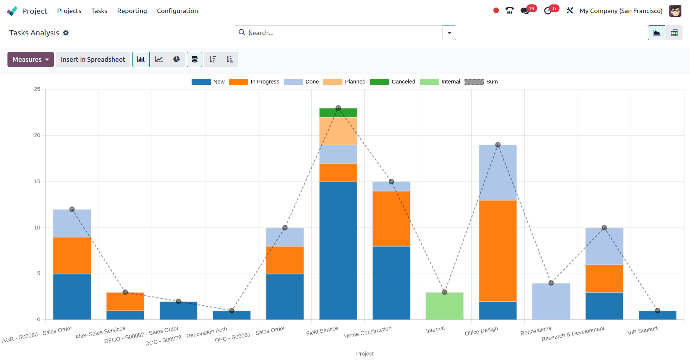Toggle the Done legend swatch
This screenshot has width=690, height=360.
tap(294, 82)
